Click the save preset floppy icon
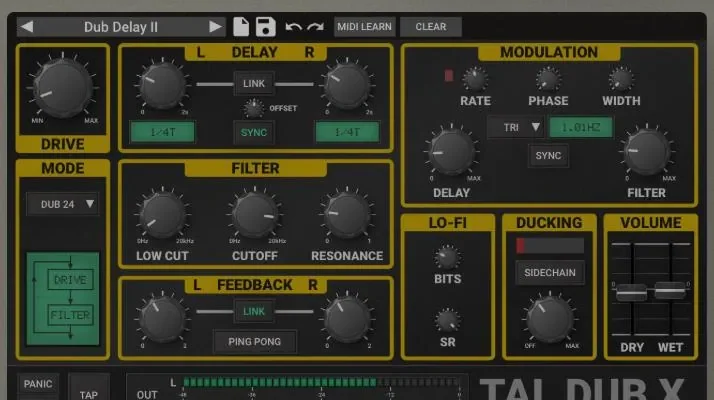Image resolution: width=714 pixels, height=400 pixels. click(265, 27)
